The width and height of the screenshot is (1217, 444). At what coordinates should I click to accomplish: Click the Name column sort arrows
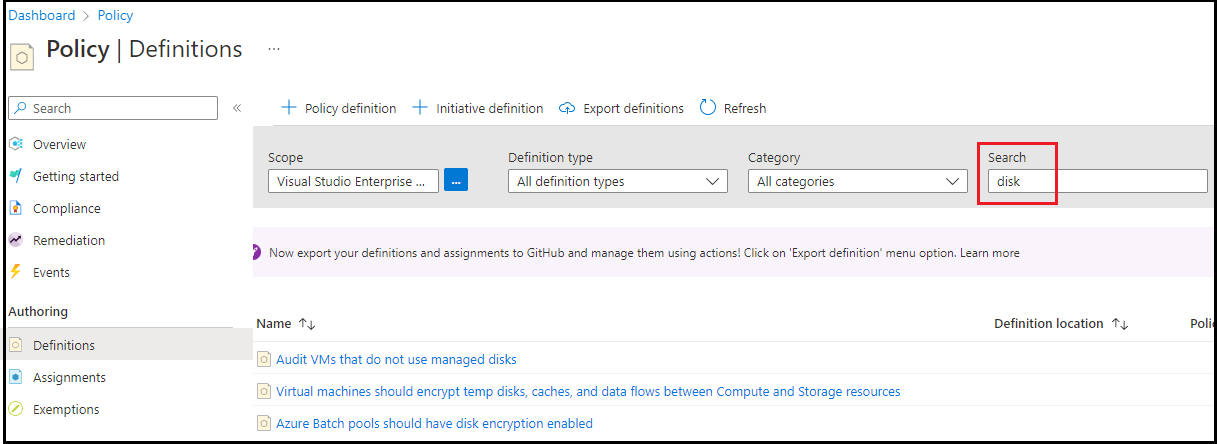pyautogui.click(x=307, y=324)
